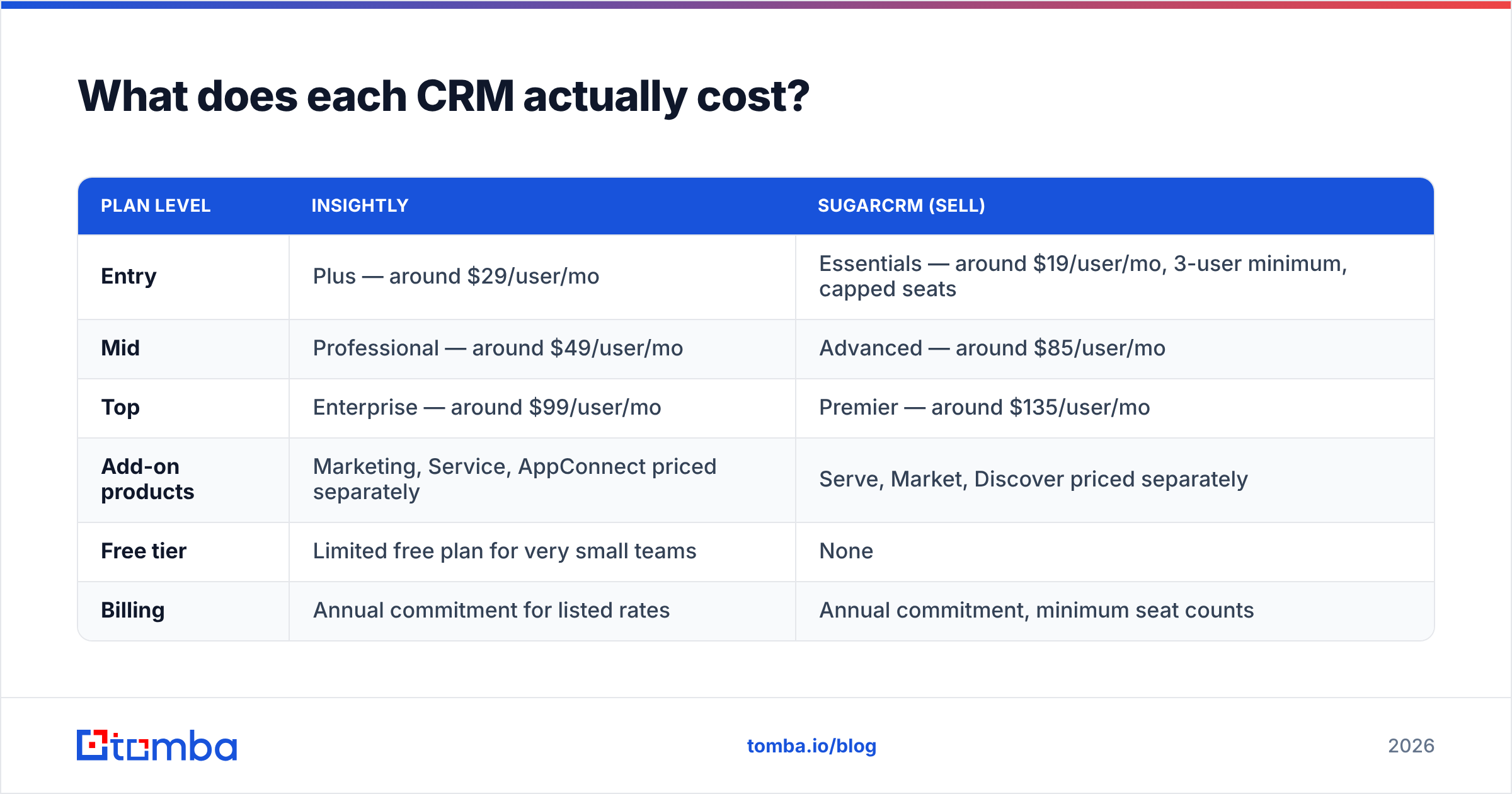Click the SUGARCRM (SELL) column header
Image resolution: width=1512 pixels, height=794 pixels.
click(x=902, y=205)
